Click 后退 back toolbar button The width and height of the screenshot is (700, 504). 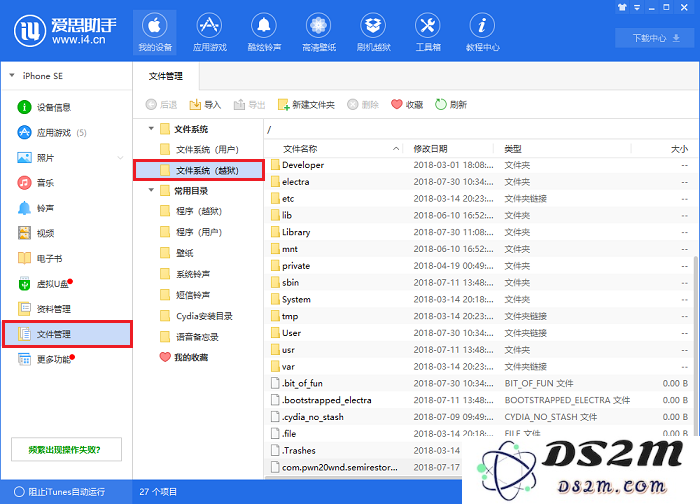tap(161, 104)
